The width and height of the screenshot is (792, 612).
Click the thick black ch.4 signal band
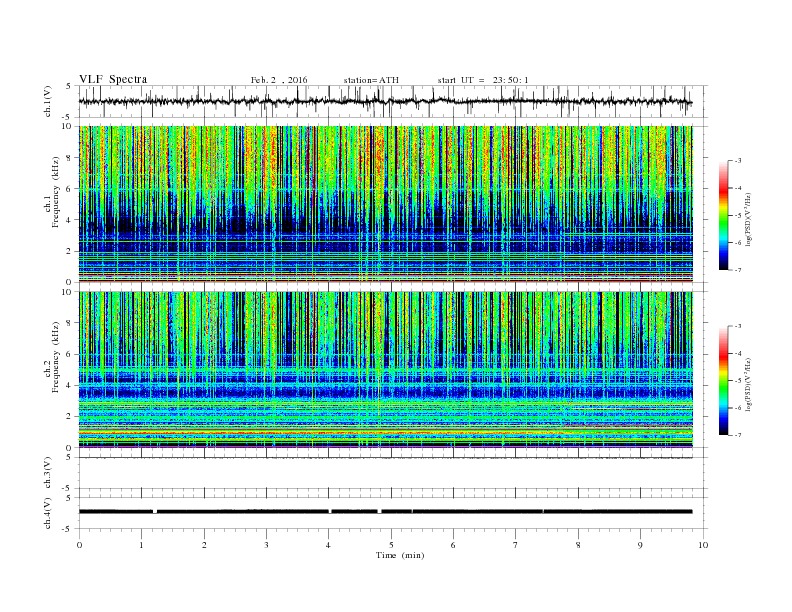point(385,512)
